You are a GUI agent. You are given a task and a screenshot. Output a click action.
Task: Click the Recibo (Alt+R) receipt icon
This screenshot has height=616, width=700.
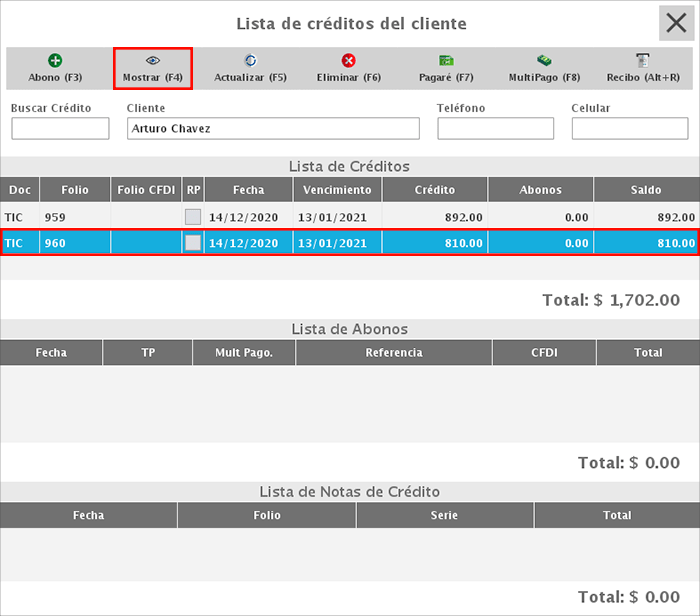tap(642, 60)
